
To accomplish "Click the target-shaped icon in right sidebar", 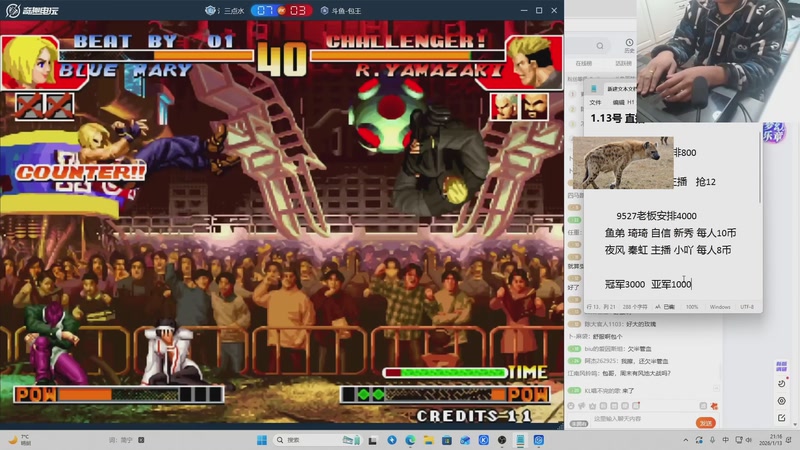I will [781, 401].
